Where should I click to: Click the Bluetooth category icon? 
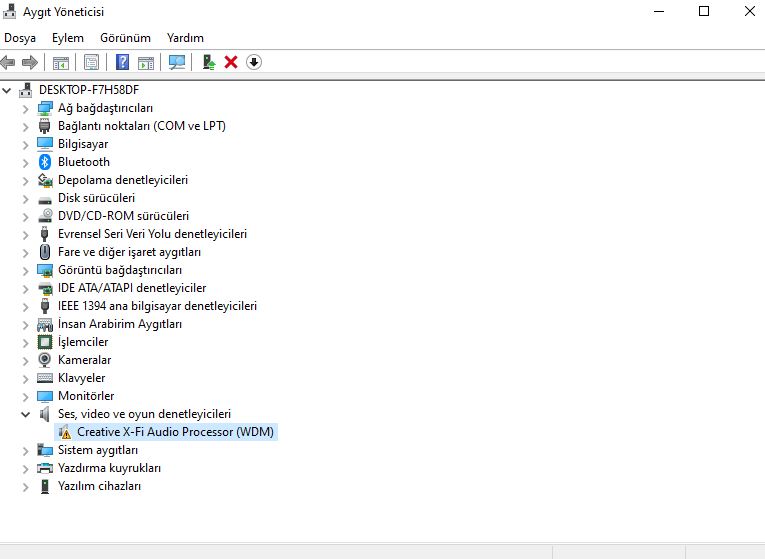tap(45, 162)
